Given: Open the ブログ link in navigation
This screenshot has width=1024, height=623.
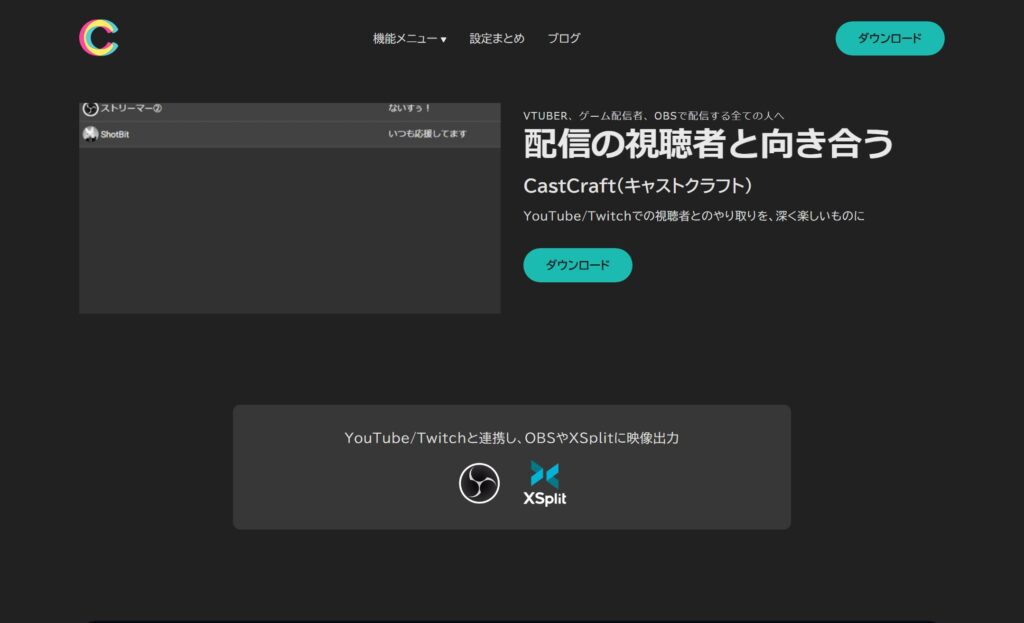Looking at the screenshot, I should (x=564, y=39).
